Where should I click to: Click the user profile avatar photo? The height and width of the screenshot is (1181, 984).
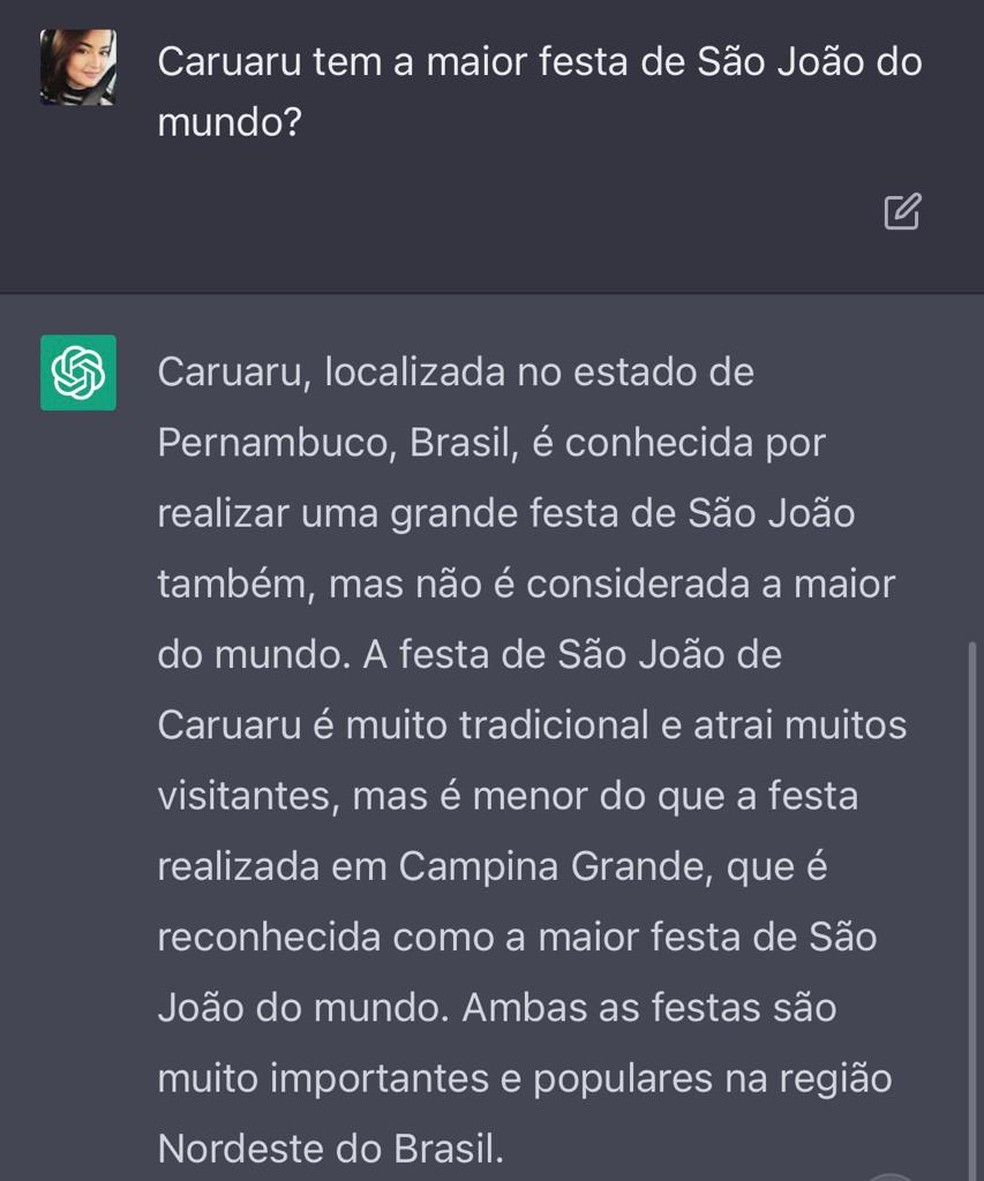coord(78,67)
